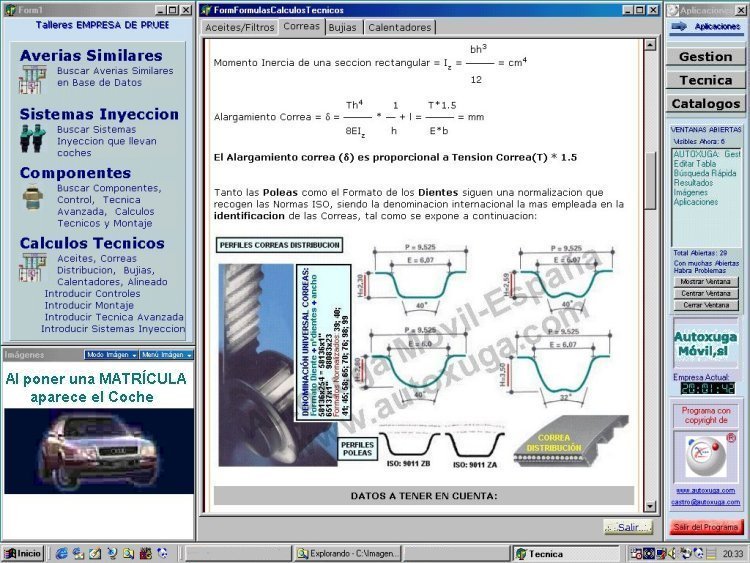Click Introducir Tecnica Avanzada link
The height and width of the screenshot is (563, 750).
coord(114,317)
